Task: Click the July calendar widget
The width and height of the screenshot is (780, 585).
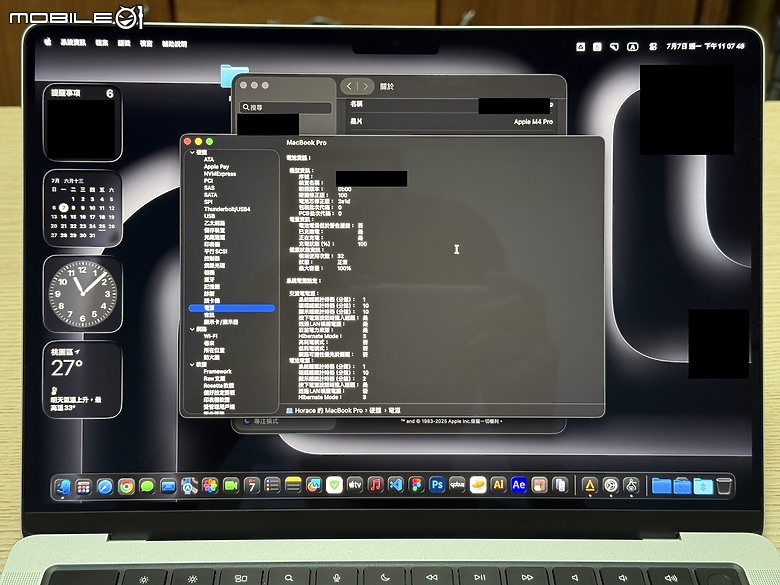Action: coord(83,208)
